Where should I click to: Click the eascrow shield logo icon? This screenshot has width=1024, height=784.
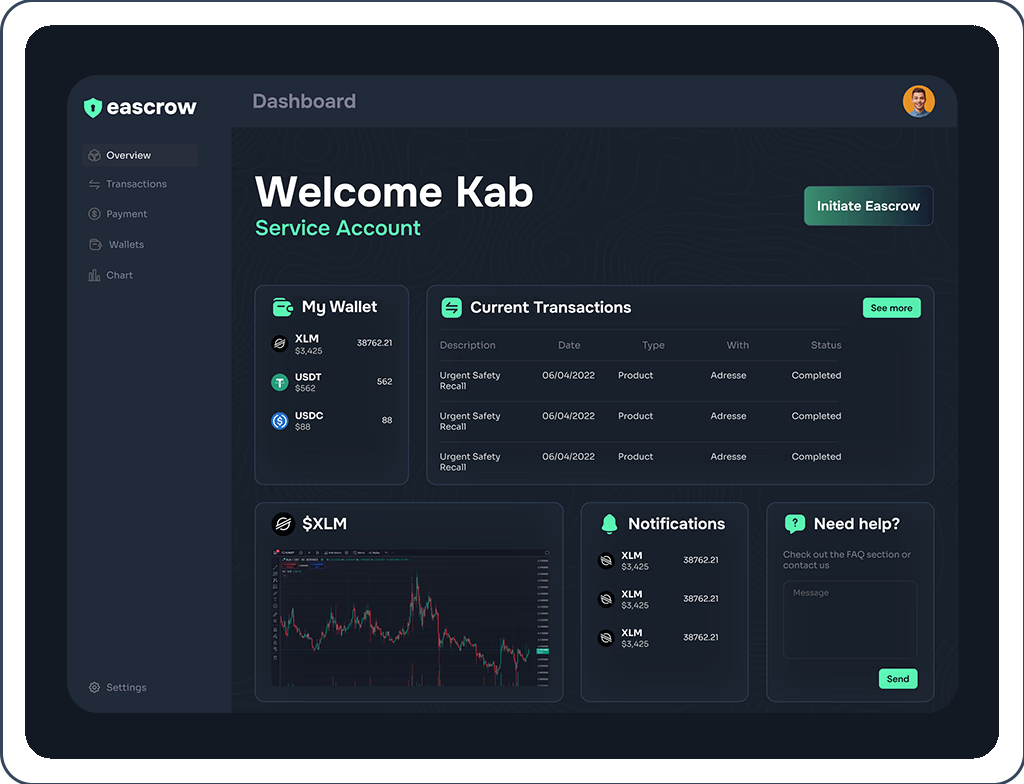click(93, 108)
